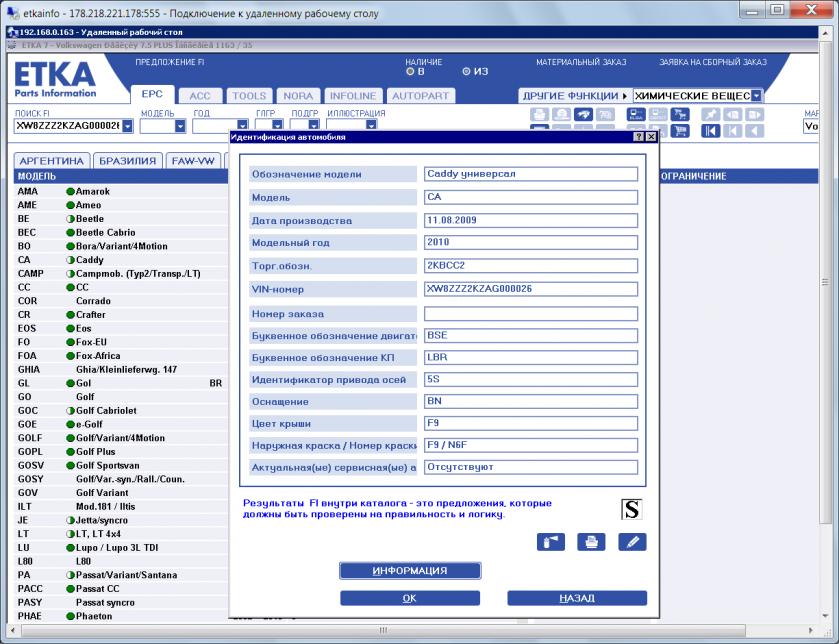This screenshot has height=644, width=839.
Task: Select the АРГЕНТИНА market tab
Action: (52, 161)
